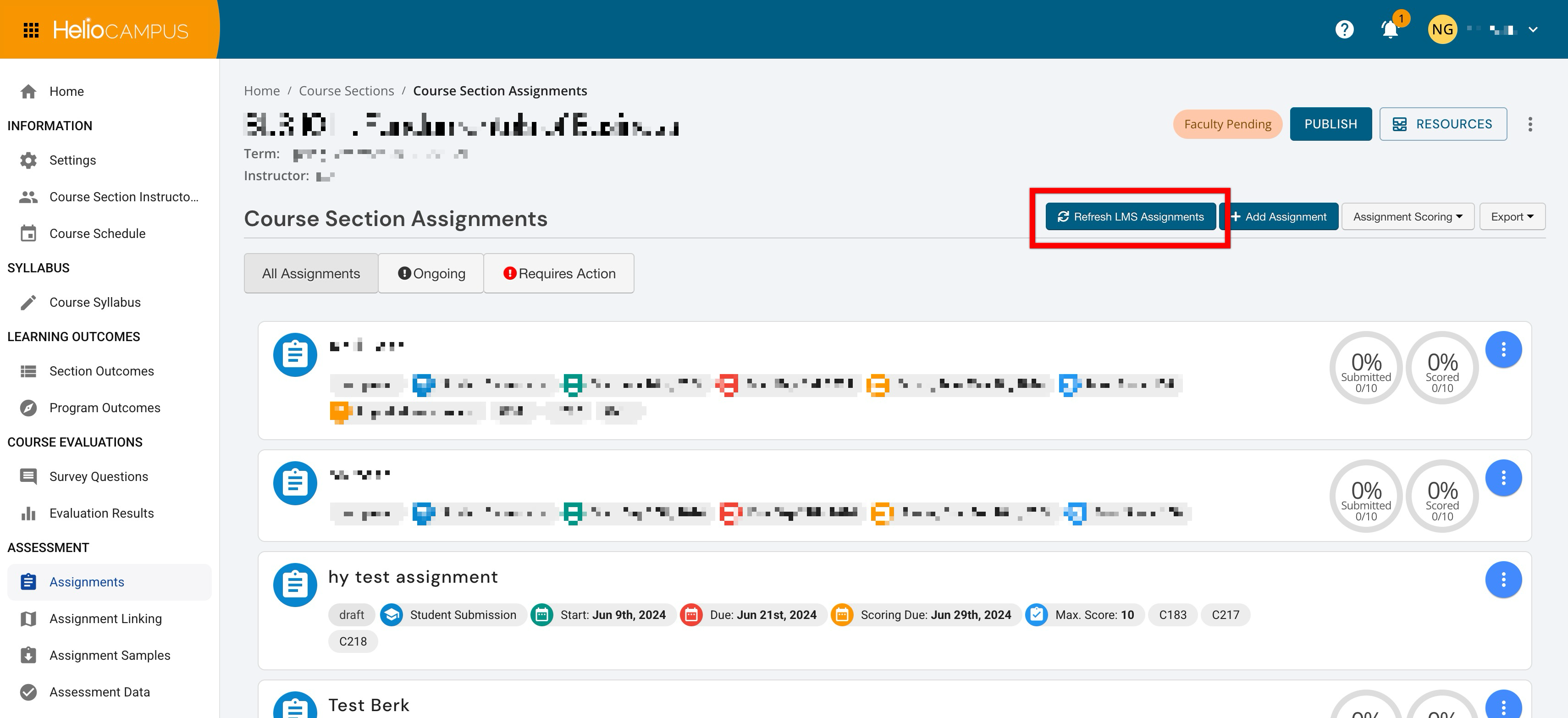1568x718 pixels.
Task: Open the apps grid icon
Action: tap(31, 30)
